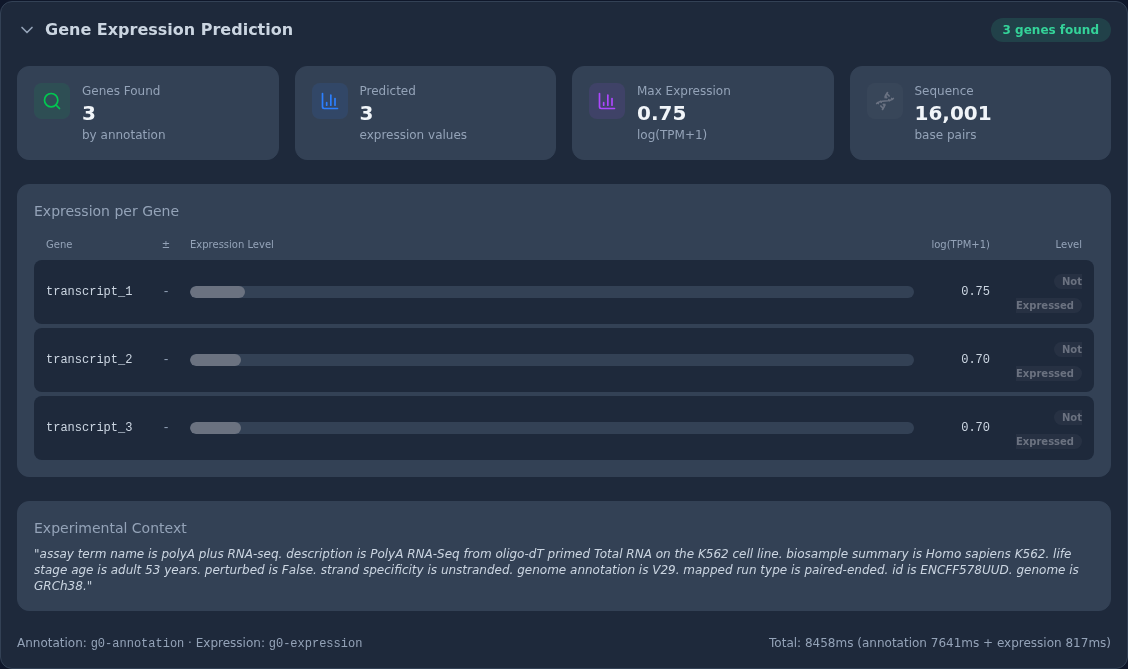Viewport: 1128px width, 669px height.
Task: Click the green search icon in Genes Found
Action: 52,101
